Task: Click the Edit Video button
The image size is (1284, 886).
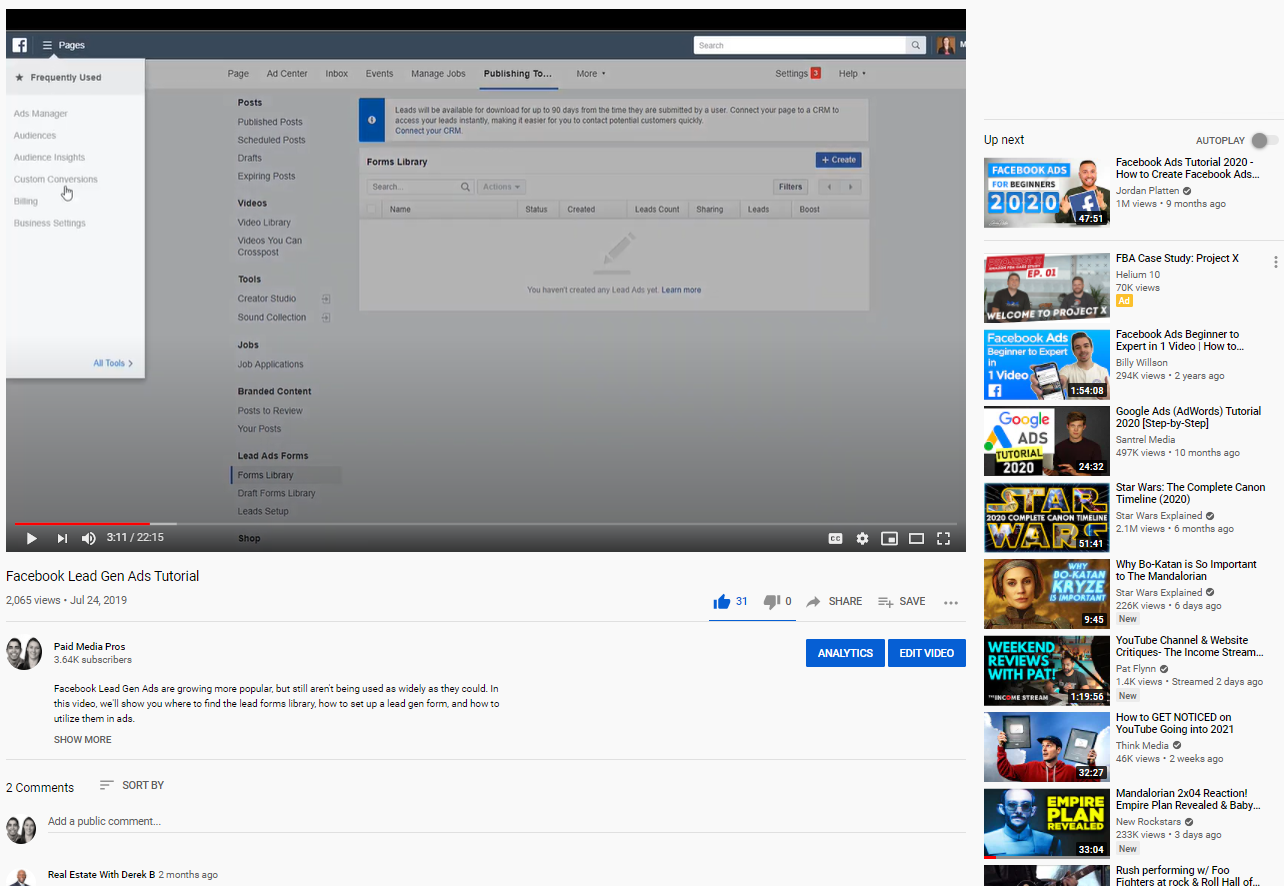Action: click(x=926, y=653)
